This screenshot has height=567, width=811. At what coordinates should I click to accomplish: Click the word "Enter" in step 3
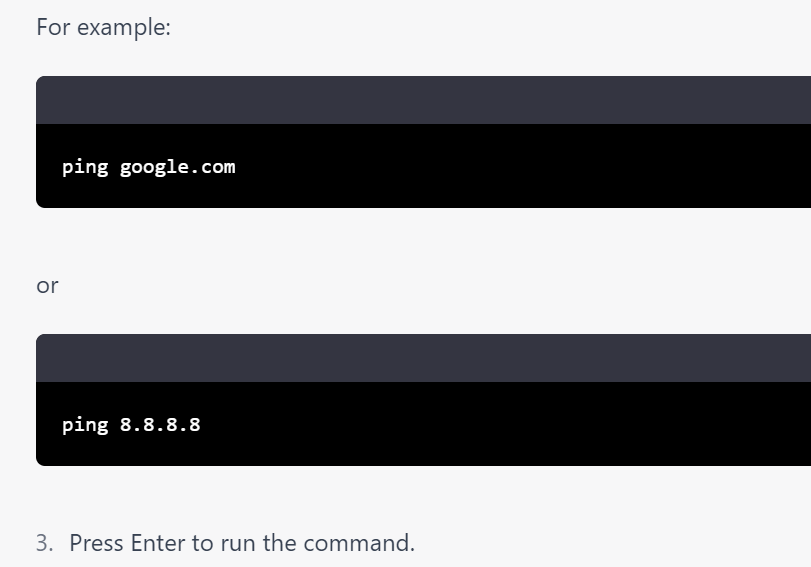pos(158,543)
